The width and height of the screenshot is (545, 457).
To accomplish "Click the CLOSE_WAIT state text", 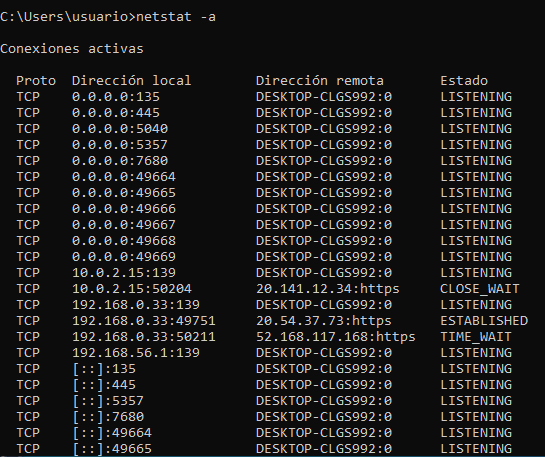I will [x=480, y=288].
